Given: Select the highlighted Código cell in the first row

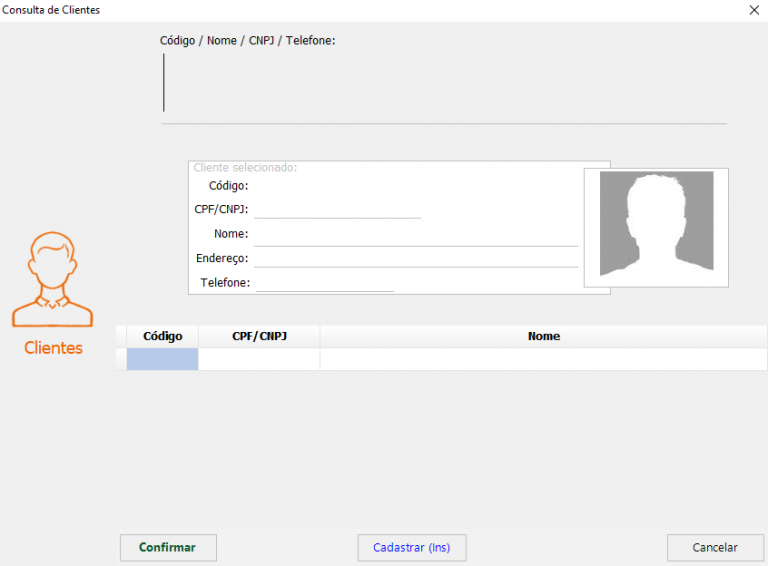Looking at the screenshot, I should 162,359.
